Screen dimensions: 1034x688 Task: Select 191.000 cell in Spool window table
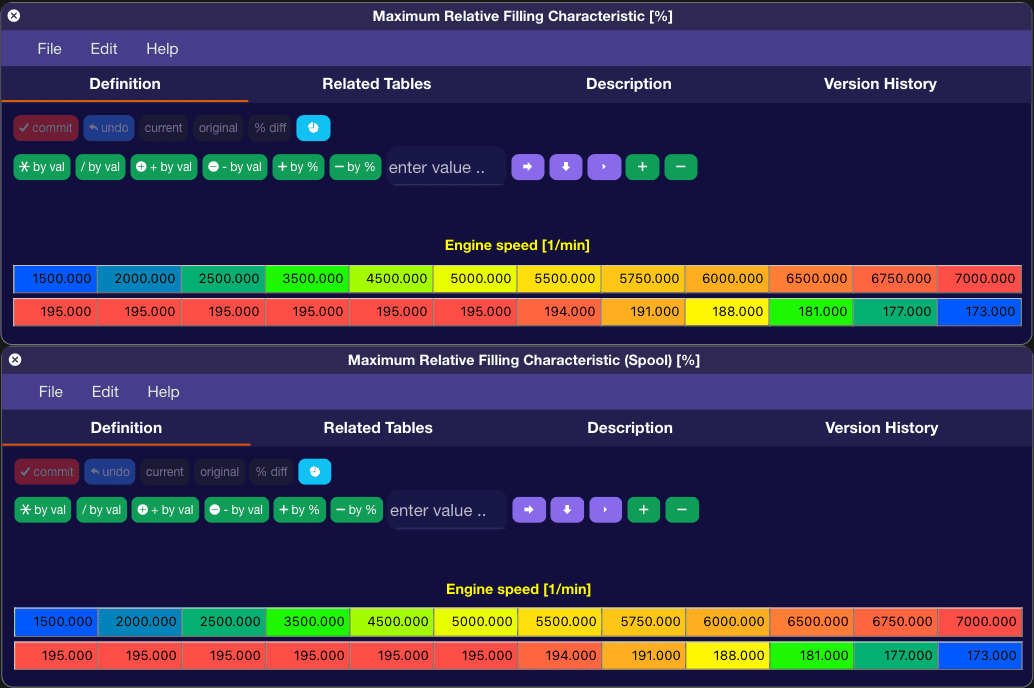644,656
